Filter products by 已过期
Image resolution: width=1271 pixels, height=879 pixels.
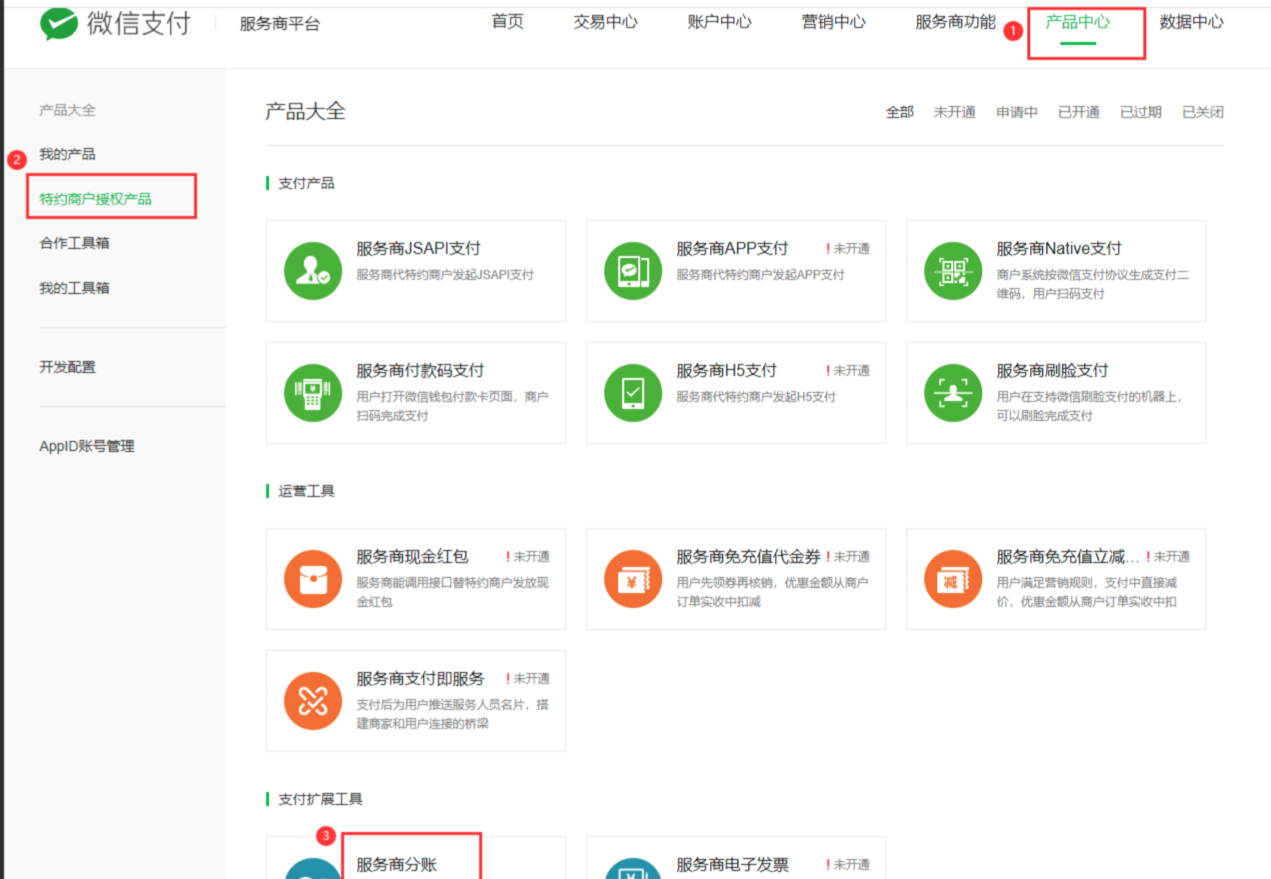[1140, 112]
